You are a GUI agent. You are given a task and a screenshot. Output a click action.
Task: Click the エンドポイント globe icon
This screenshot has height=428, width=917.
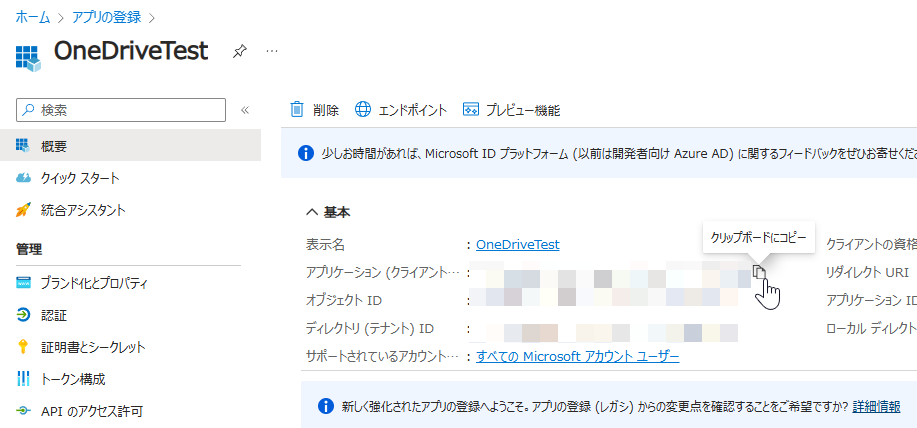coord(363,109)
